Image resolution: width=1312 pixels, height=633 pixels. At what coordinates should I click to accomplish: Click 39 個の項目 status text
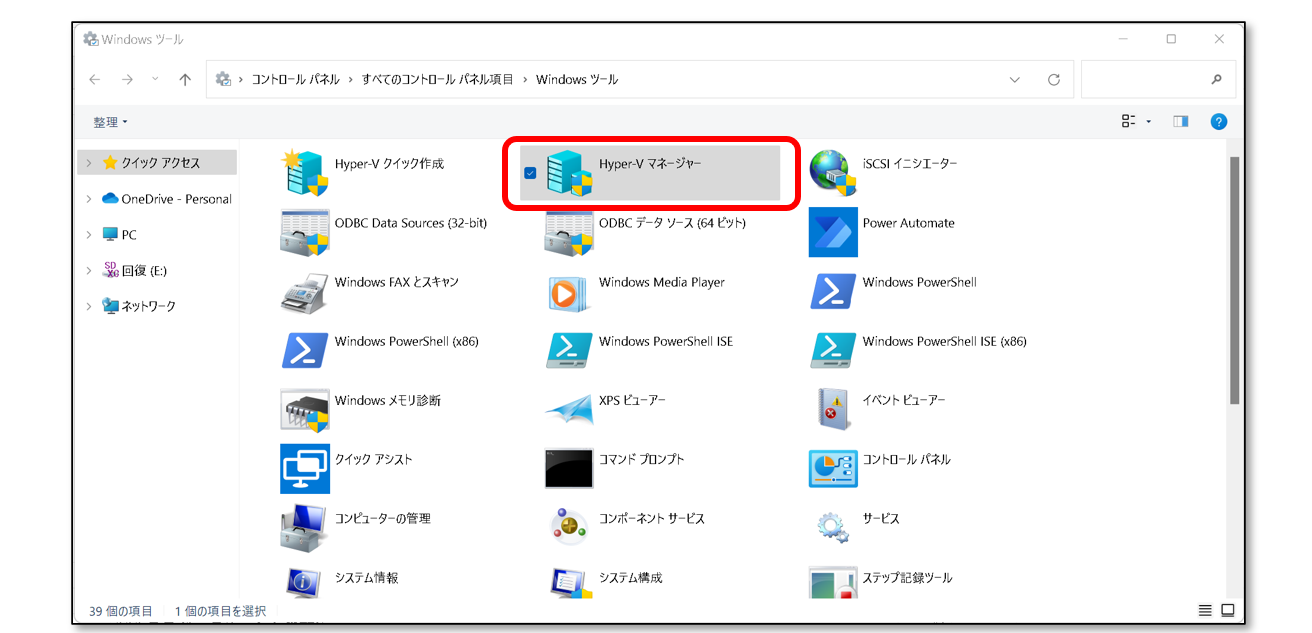(x=121, y=611)
